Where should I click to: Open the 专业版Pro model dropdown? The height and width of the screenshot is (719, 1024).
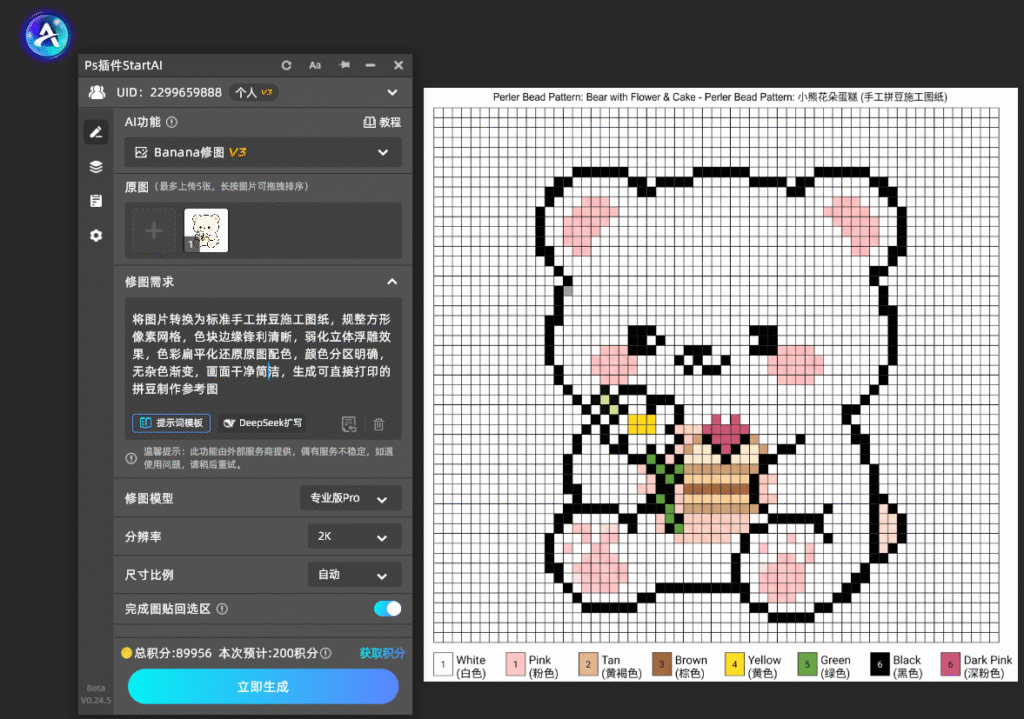point(351,498)
